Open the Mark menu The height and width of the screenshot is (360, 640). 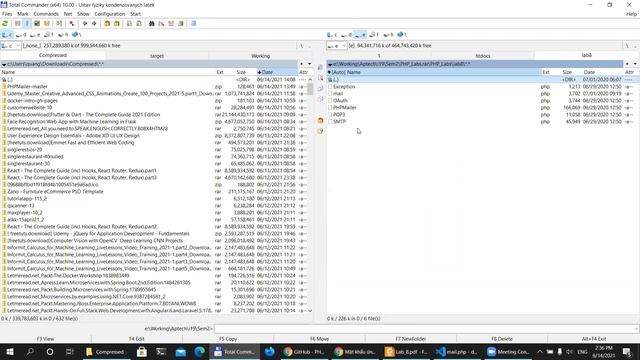[23, 14]
